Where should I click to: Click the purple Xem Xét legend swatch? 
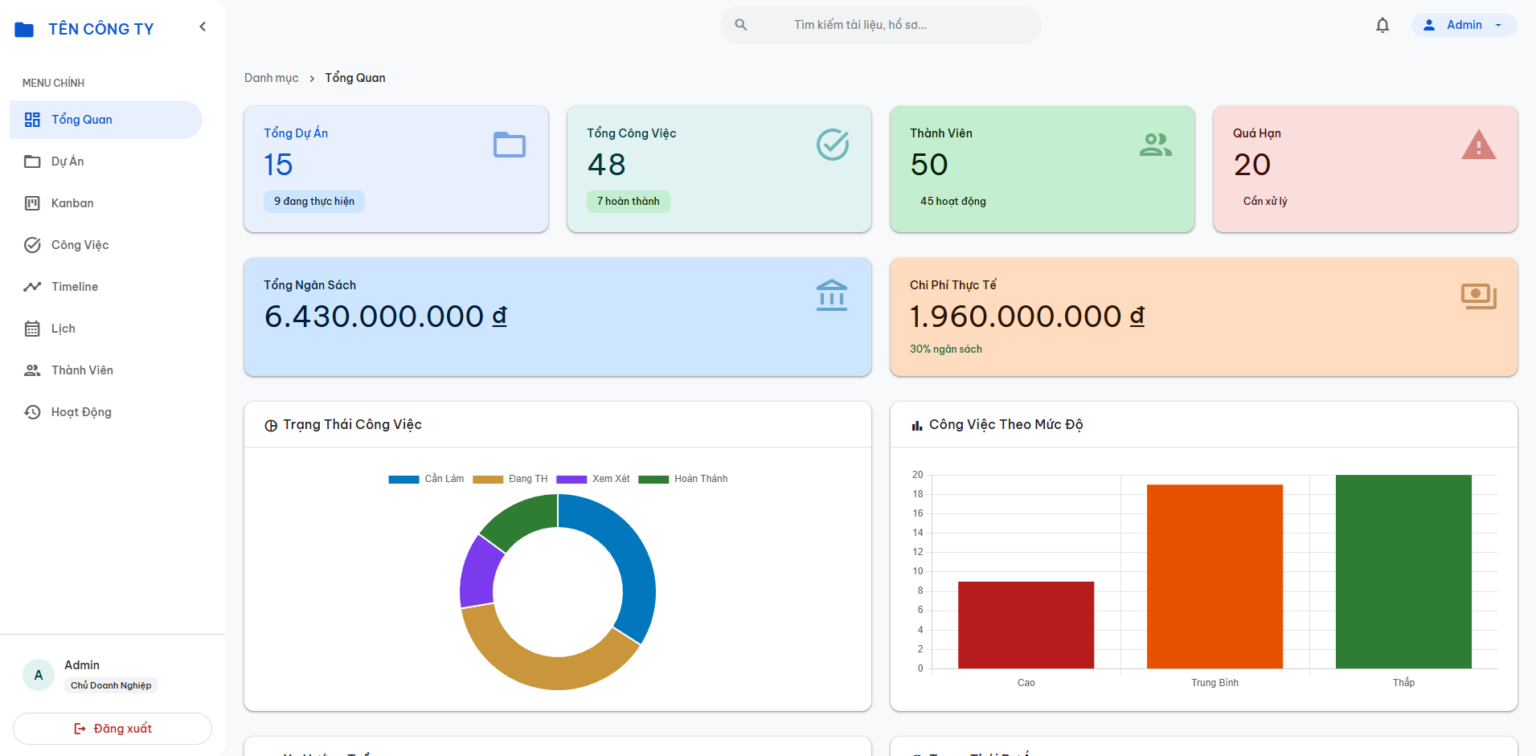point(571,479)
